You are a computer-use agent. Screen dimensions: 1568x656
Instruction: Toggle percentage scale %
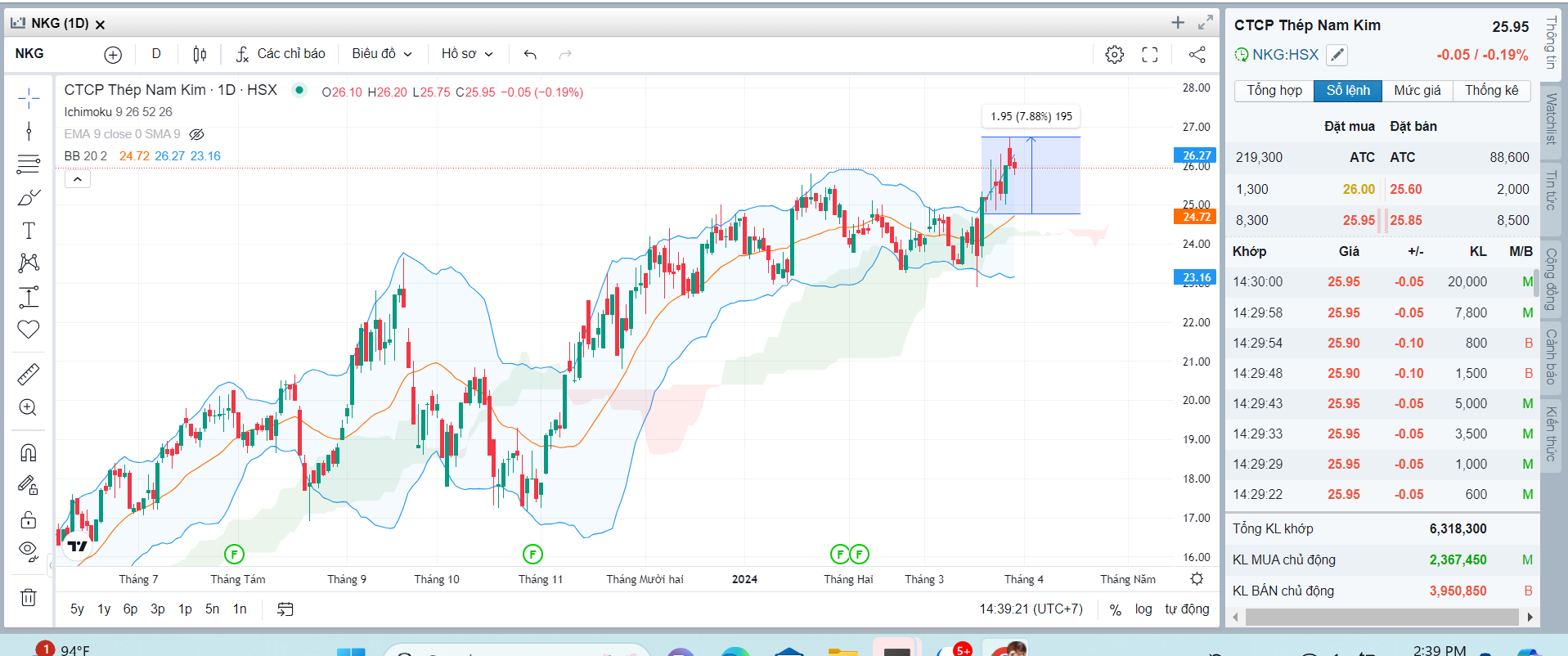[x=1115, y=609]
